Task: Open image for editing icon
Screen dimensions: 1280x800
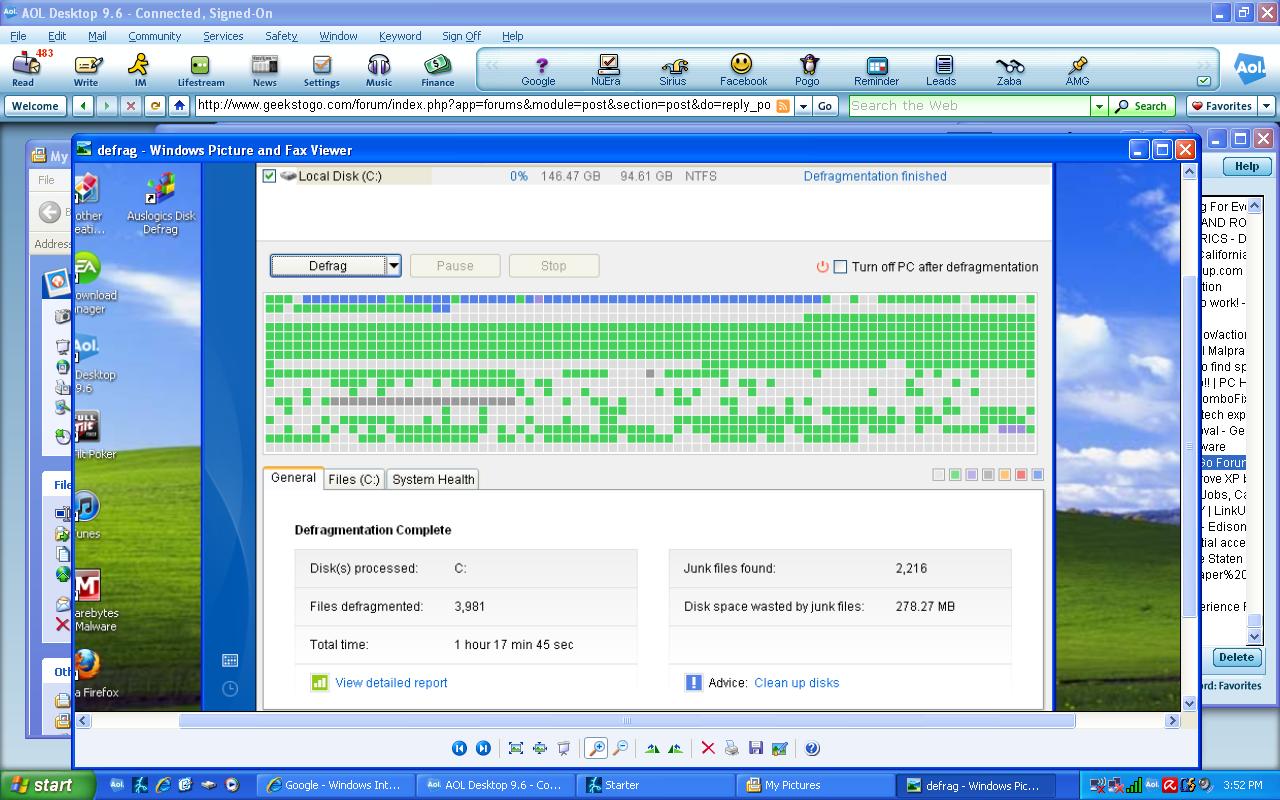Action: coord(780,748)
